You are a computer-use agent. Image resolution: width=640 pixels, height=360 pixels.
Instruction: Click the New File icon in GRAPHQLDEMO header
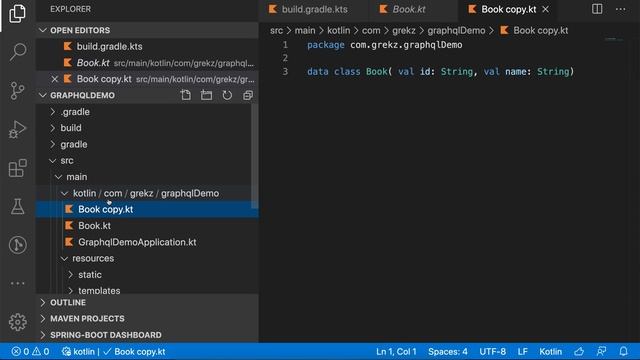186,95
